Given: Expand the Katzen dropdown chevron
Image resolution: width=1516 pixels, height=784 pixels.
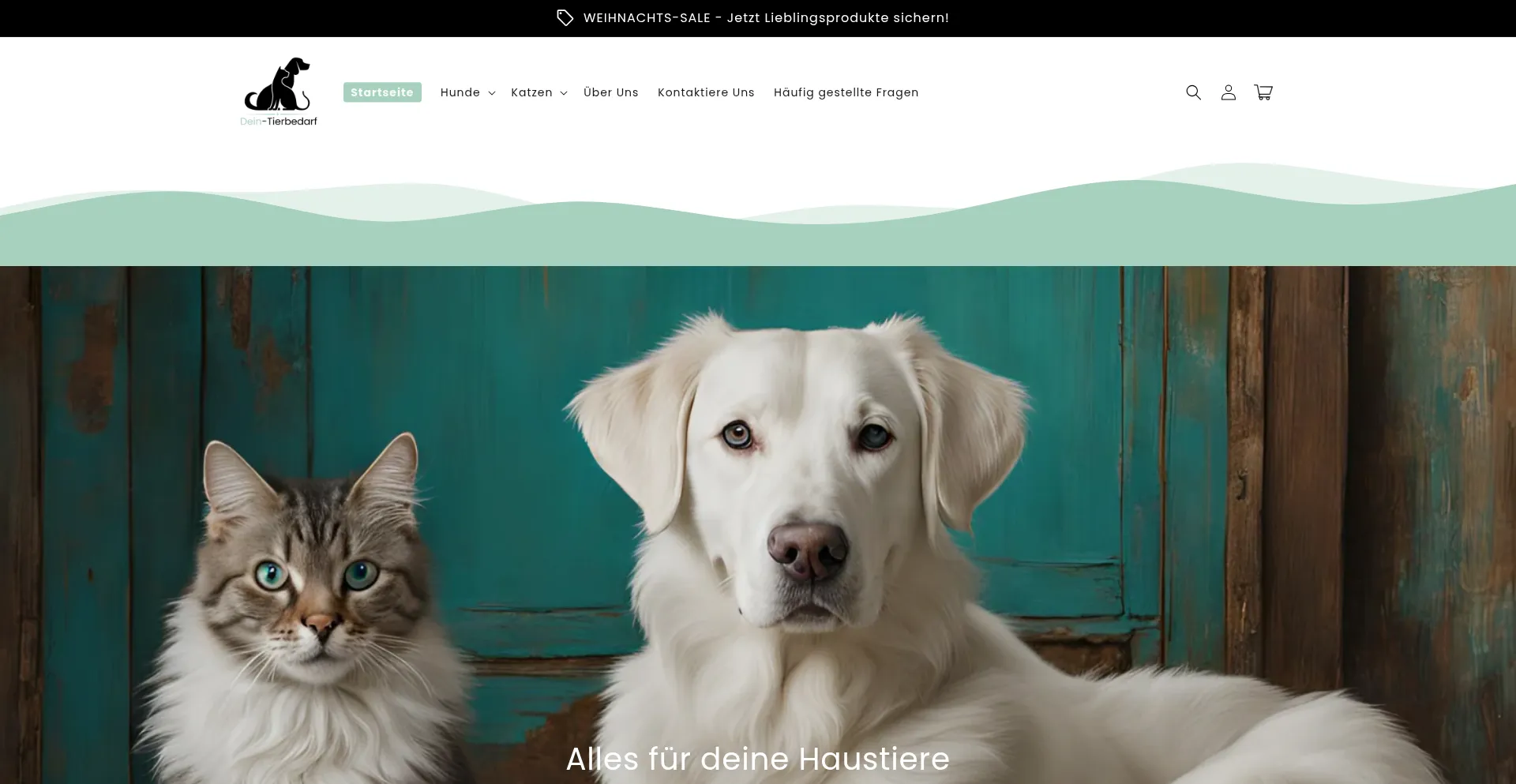Looking at the screenshot, I should (564, 93).
